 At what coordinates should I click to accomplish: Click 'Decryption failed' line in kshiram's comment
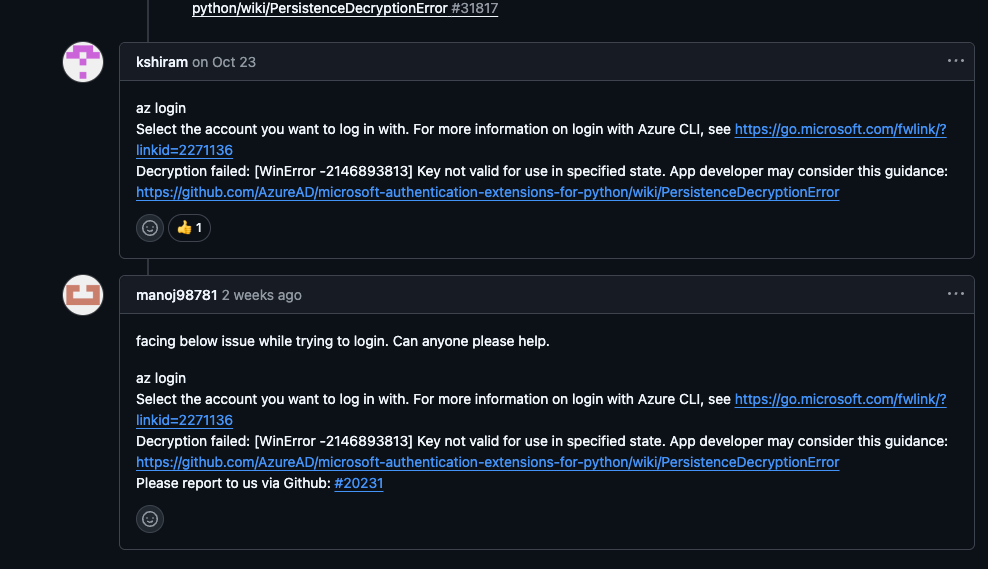pyautogui.click(x=542, y=171)
